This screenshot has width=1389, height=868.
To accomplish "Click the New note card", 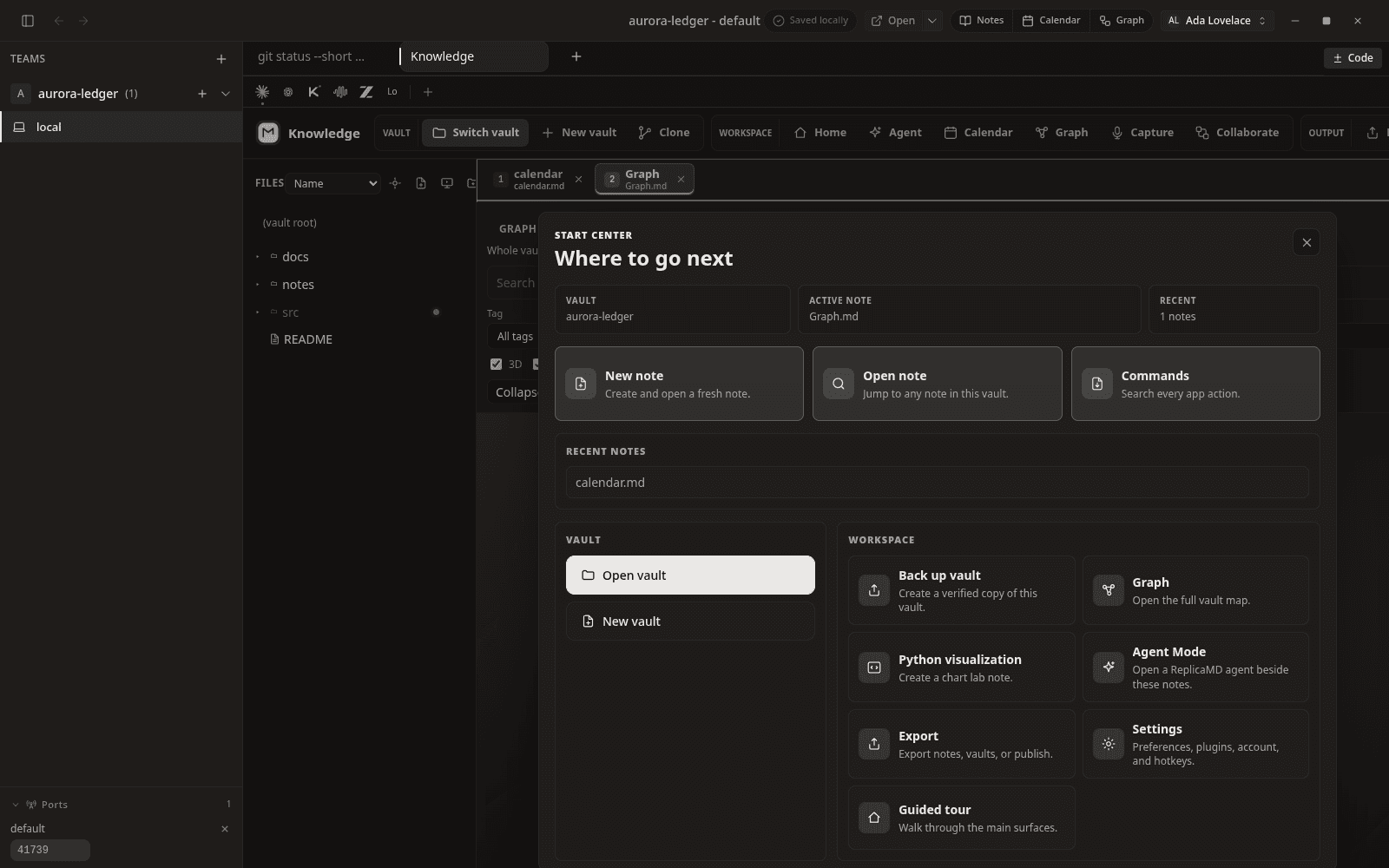I will click(x=679, y=384).
